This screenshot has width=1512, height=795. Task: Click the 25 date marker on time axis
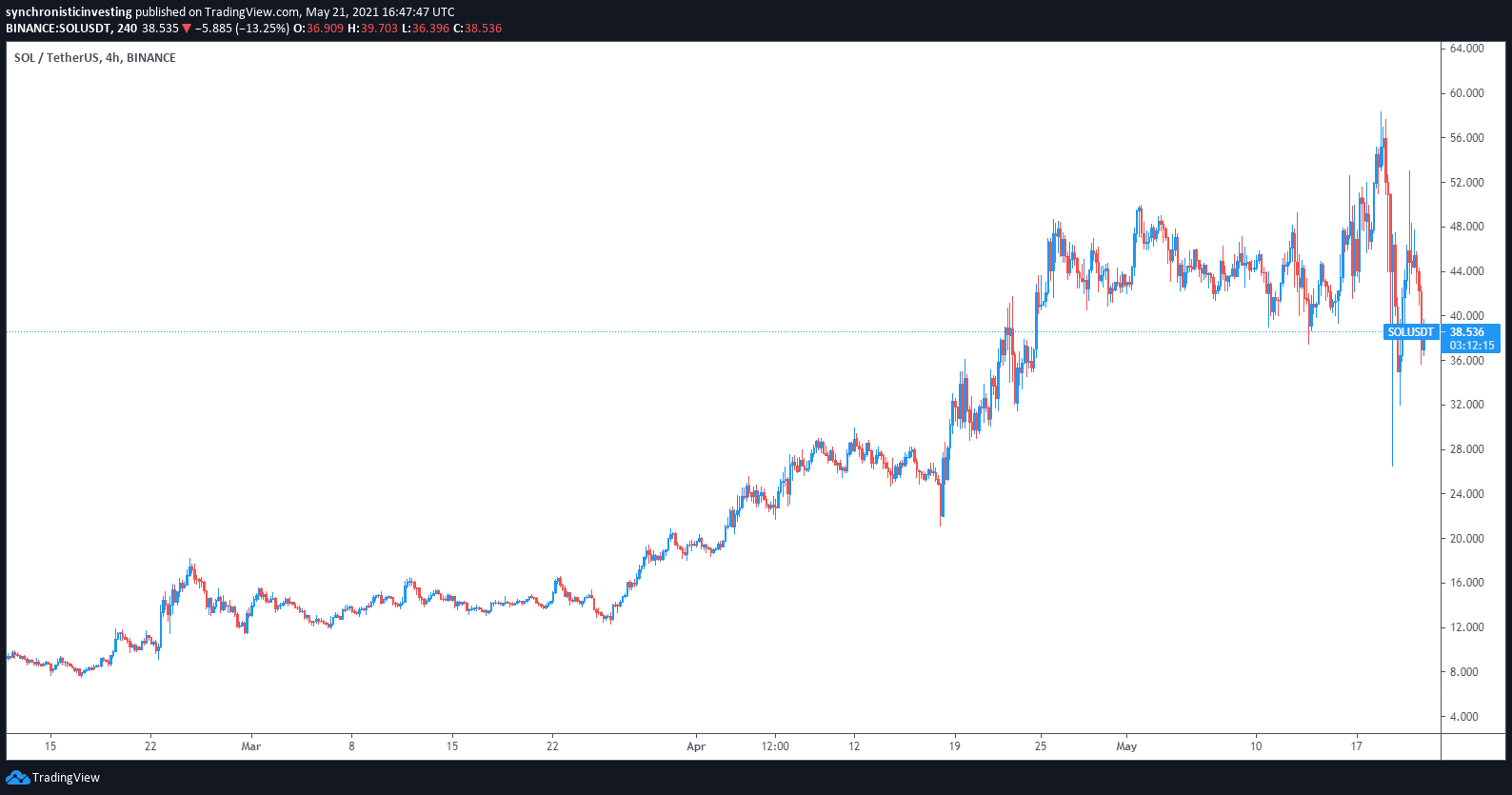(1041, 746)
